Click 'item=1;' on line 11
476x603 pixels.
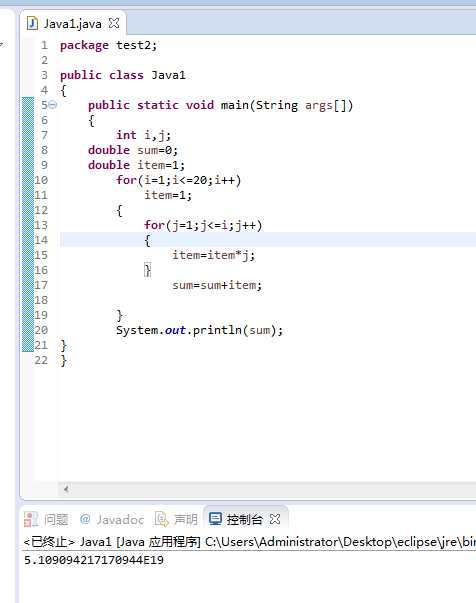click(168, 195)
